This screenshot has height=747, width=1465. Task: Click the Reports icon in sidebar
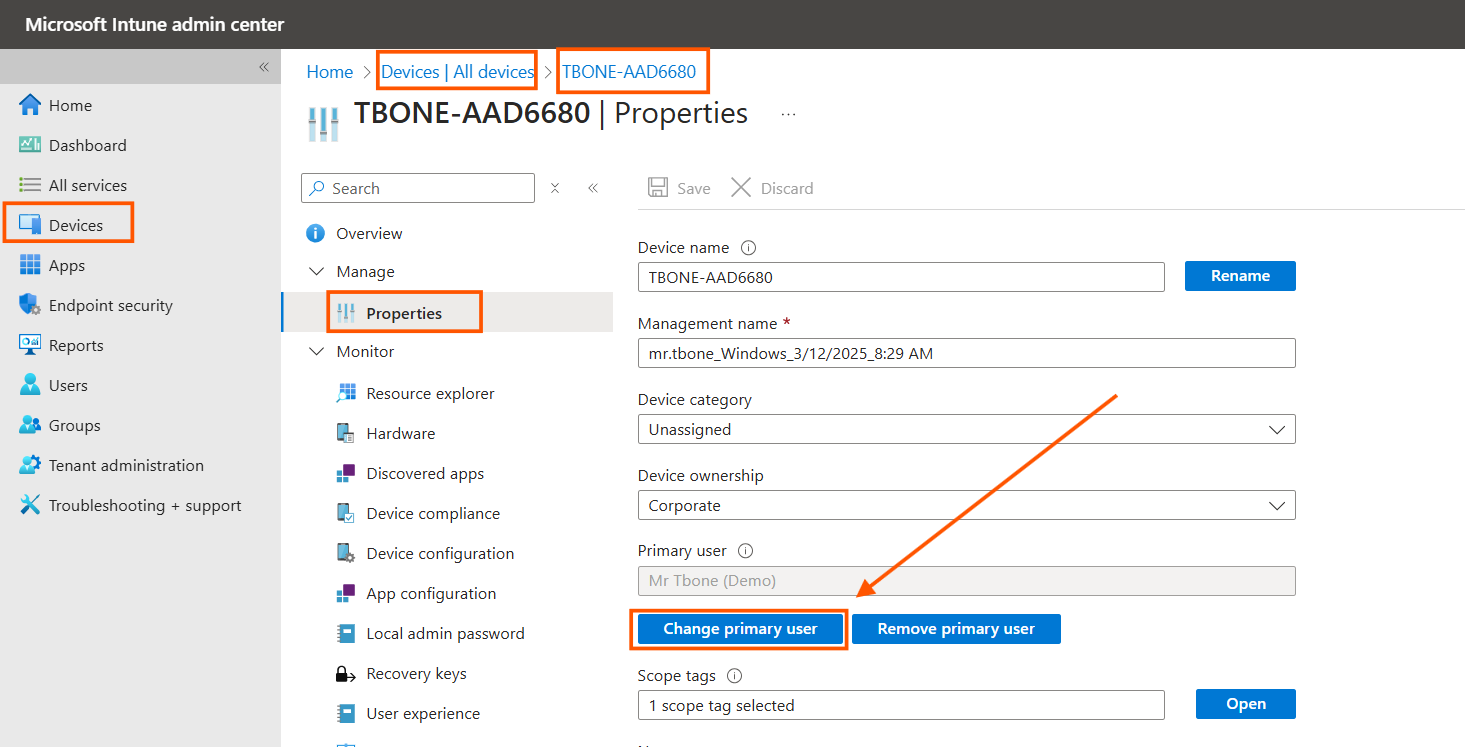(x=30, y=345)
